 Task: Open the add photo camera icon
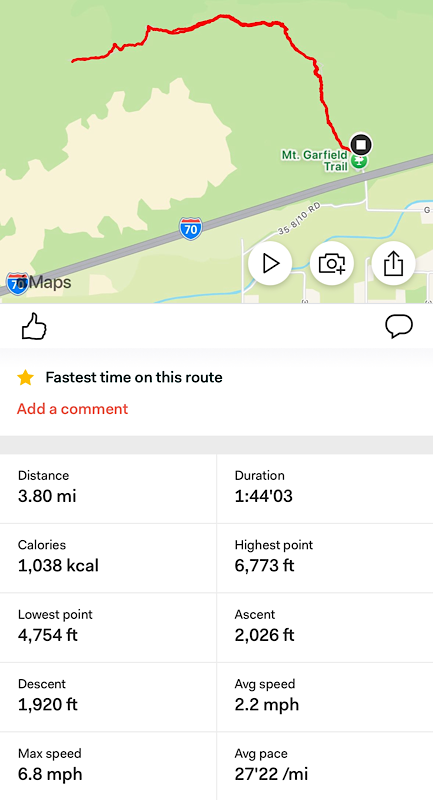tap(332, 263)
